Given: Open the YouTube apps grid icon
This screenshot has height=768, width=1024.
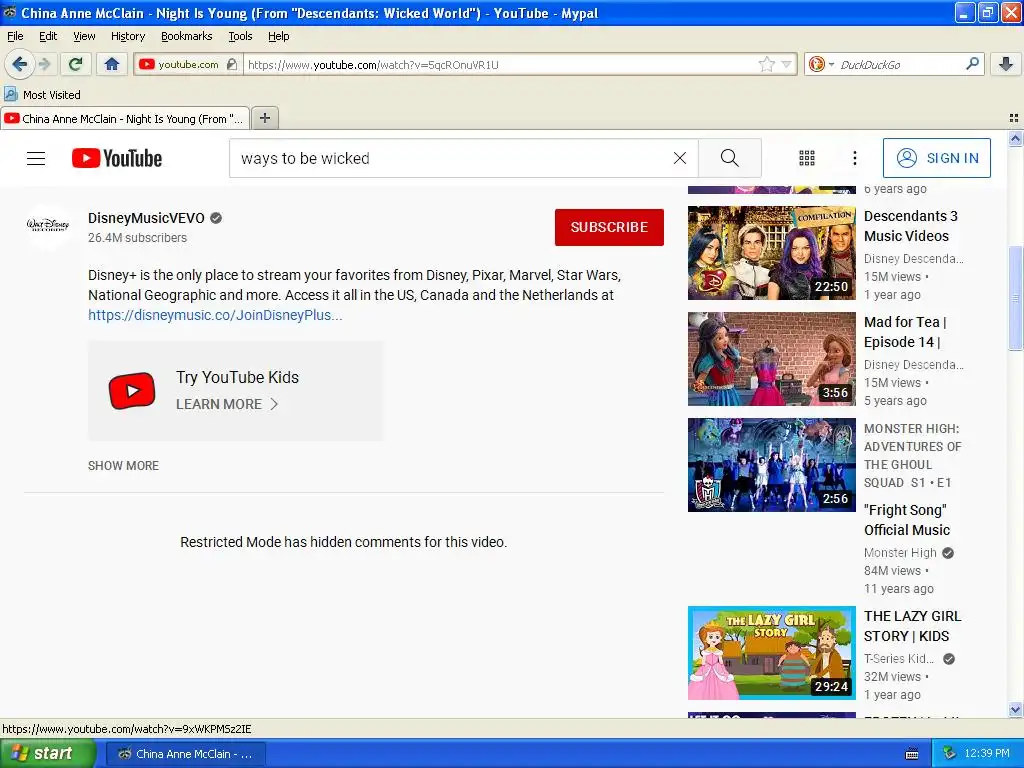Looking at the screenshot, I should 807,158.
